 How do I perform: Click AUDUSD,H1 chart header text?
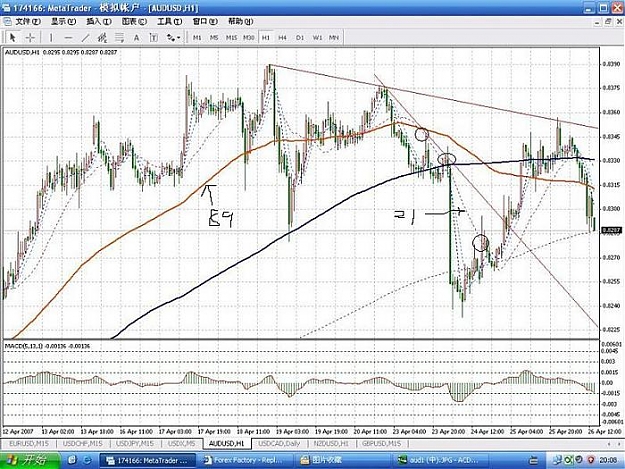(61, 52)
